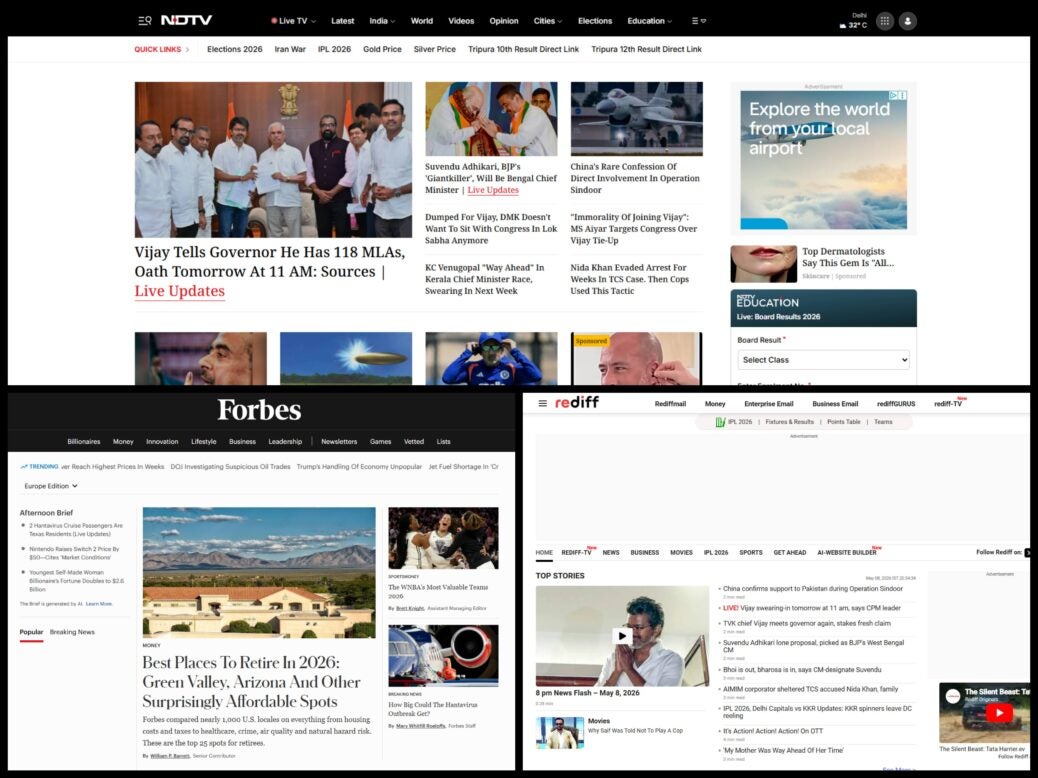Open KC Venugopal Kerala Chief Minister article

point(485,279)
